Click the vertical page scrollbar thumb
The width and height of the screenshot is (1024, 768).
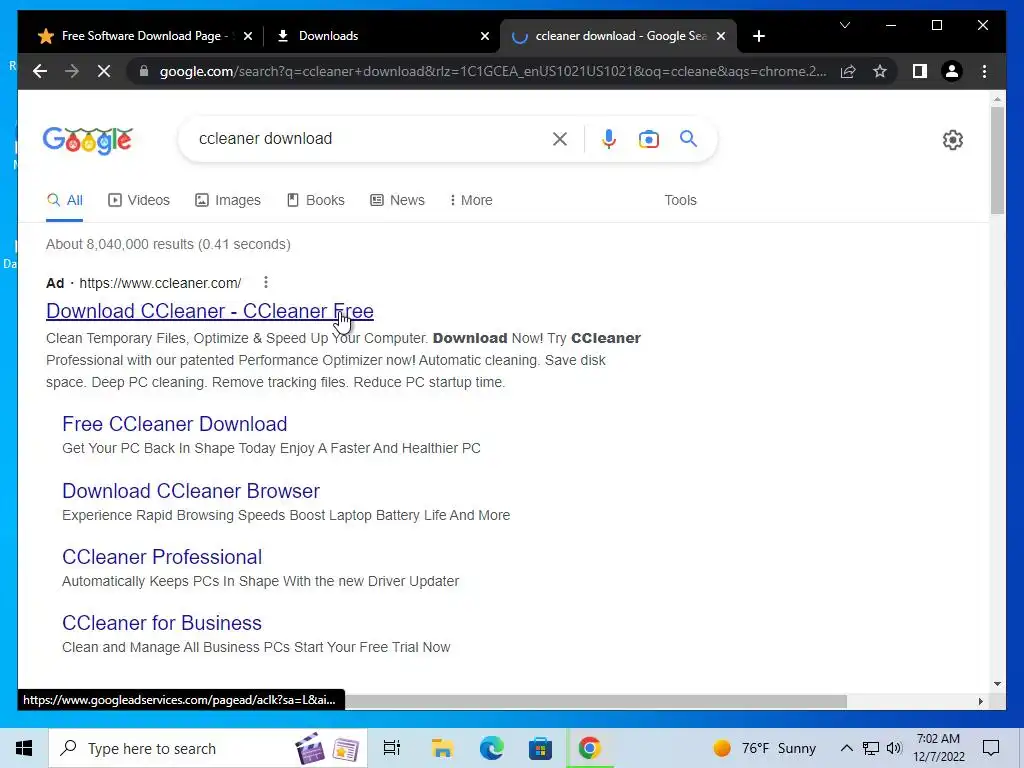(997, 161)
